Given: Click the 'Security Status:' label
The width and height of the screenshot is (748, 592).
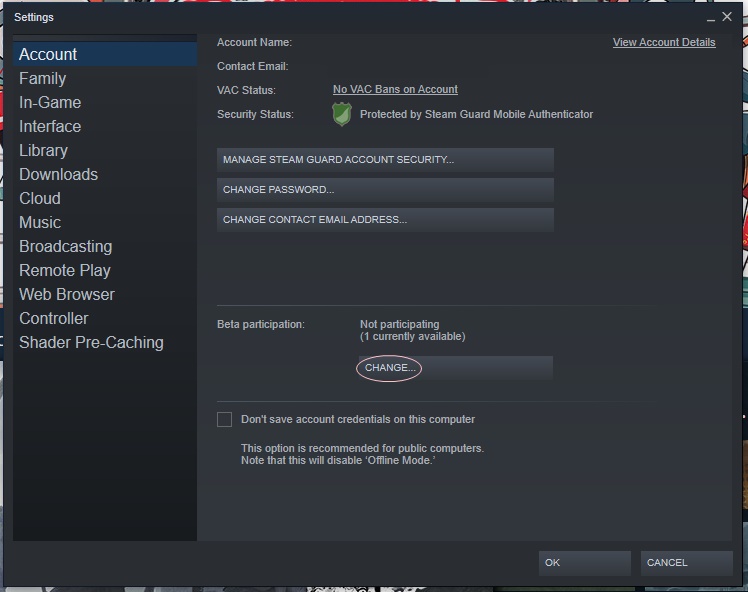Looking at the screenshot, I should point(255,114).
